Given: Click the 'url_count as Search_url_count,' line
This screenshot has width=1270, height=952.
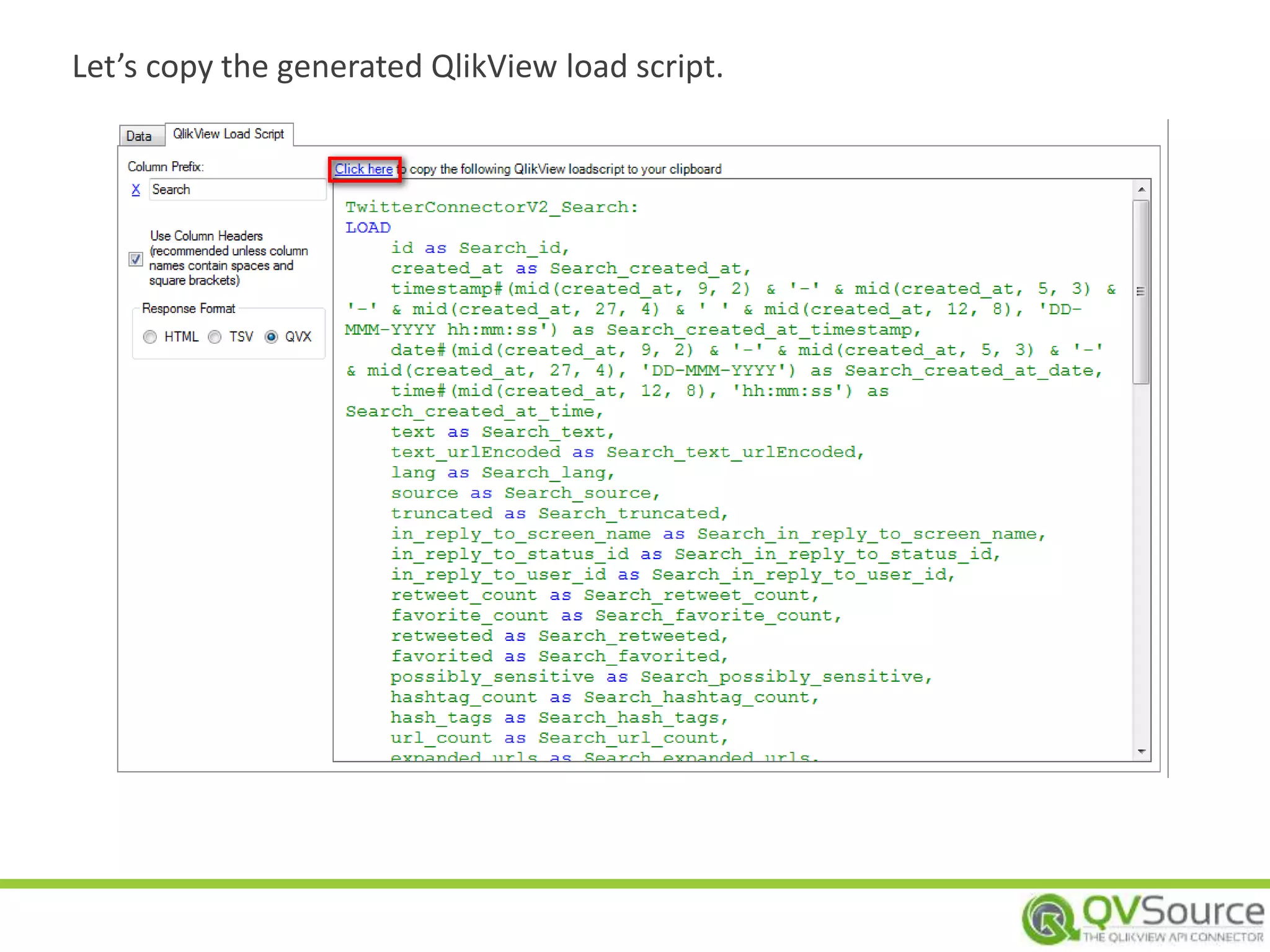Looking at the screenshot, I should (x=559, y=739).
